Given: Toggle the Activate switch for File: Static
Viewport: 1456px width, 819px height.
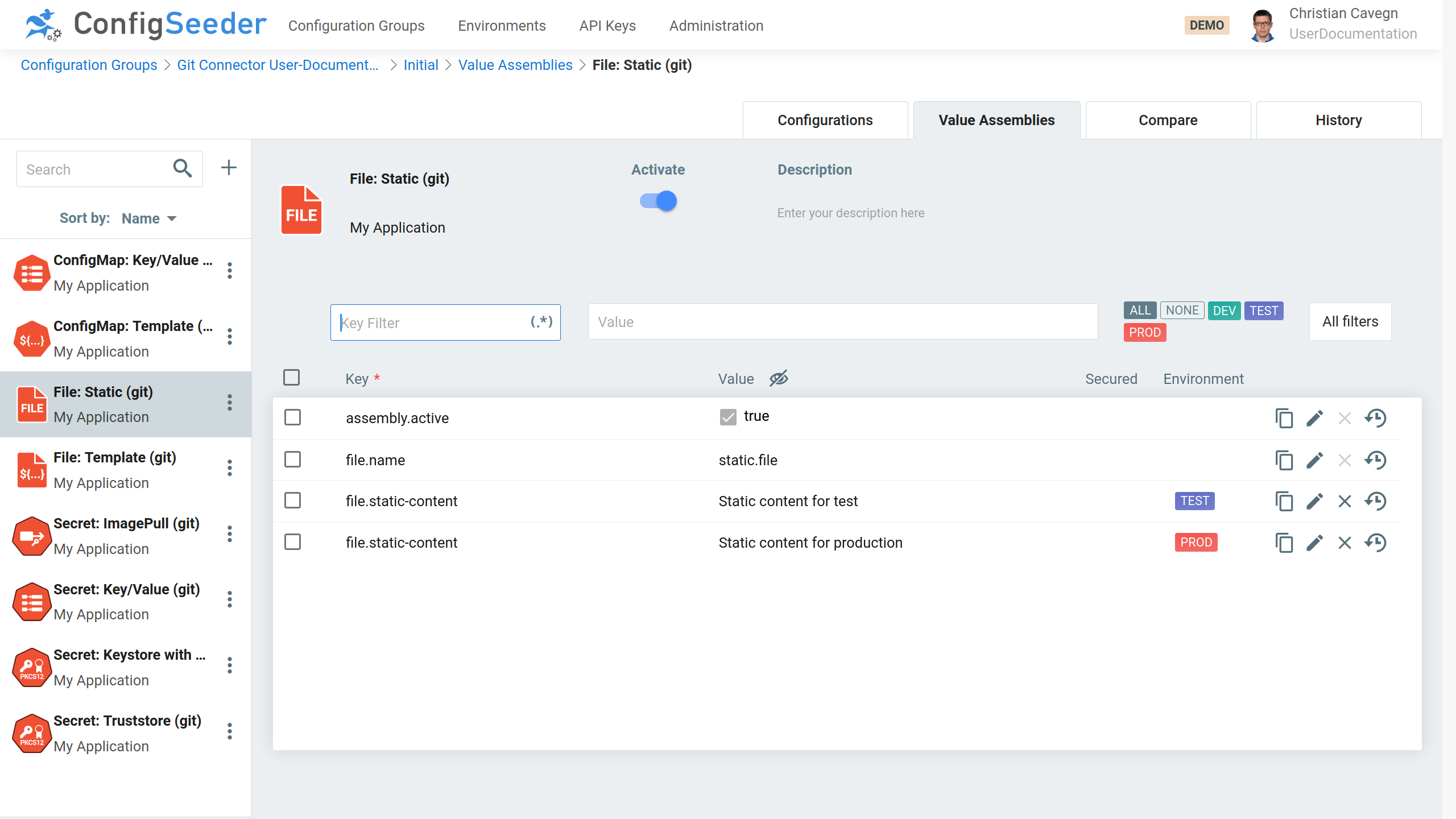Looking at the screenshot, I should click(658, 200).
